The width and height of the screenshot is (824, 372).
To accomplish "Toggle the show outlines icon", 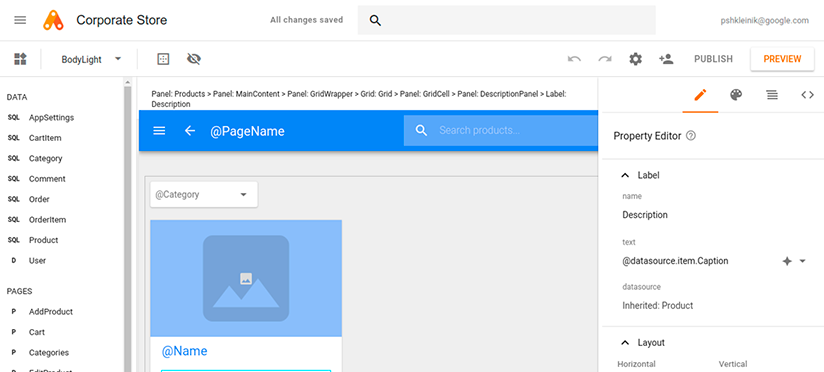I will 163,59.
